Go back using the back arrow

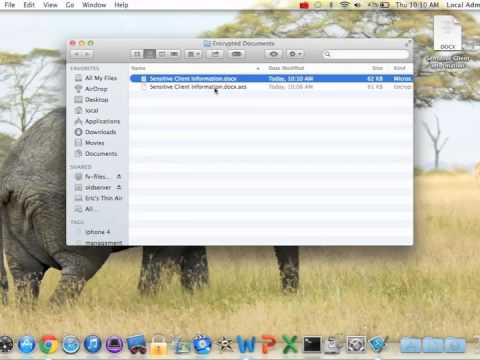pos(77,54)
